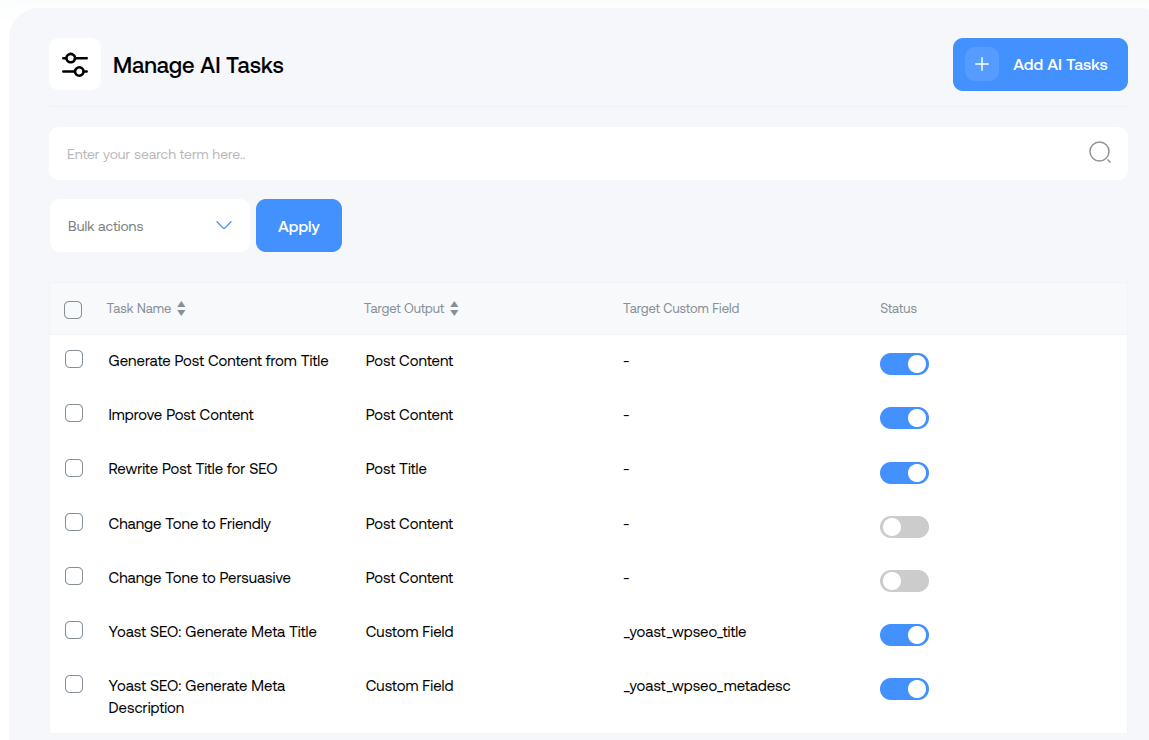Open the Bulk actions dropdown
Screen dimensions: 1149x740
point(149,226)
